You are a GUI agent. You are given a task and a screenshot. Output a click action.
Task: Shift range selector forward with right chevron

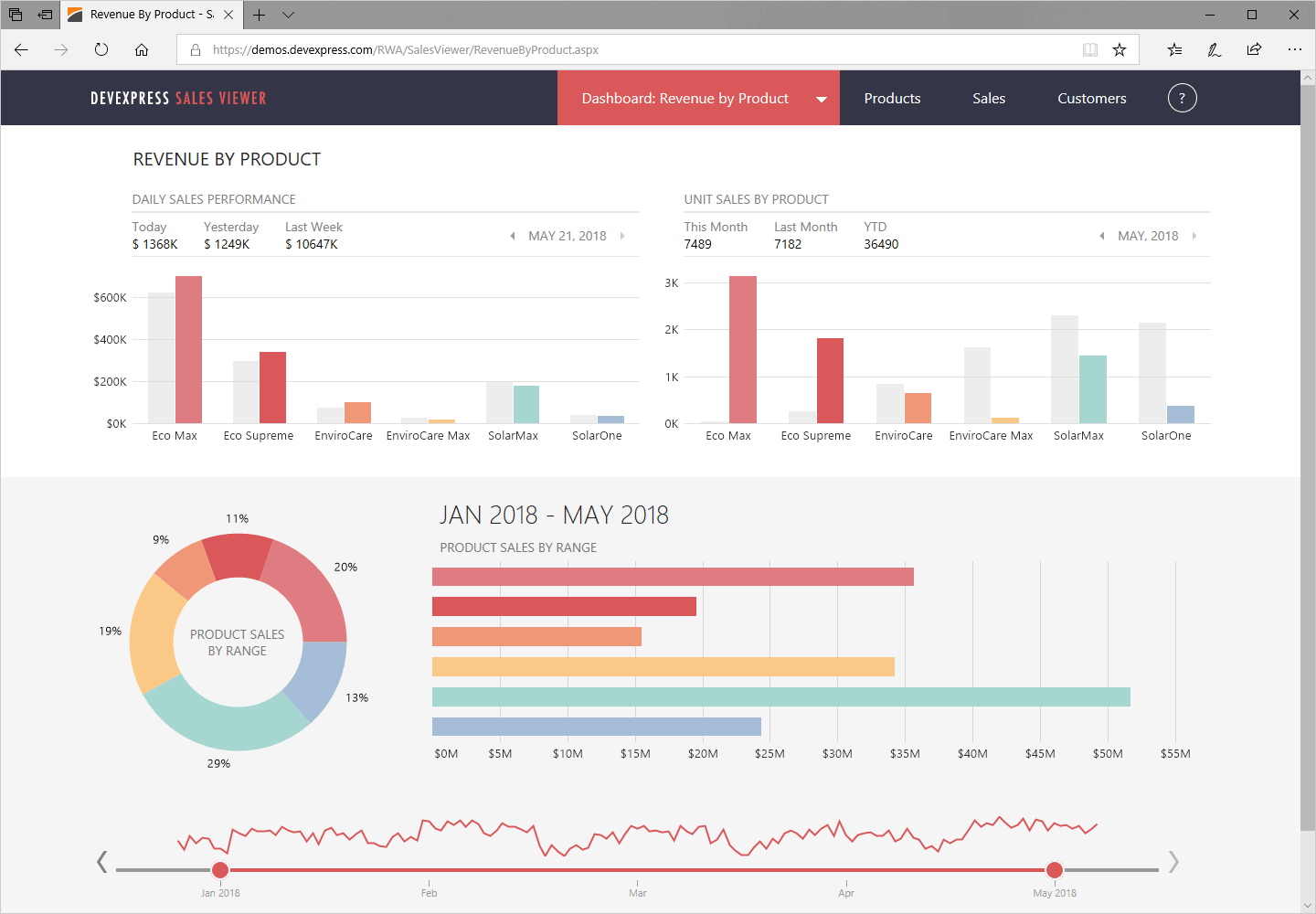[x=1173, y=861]
